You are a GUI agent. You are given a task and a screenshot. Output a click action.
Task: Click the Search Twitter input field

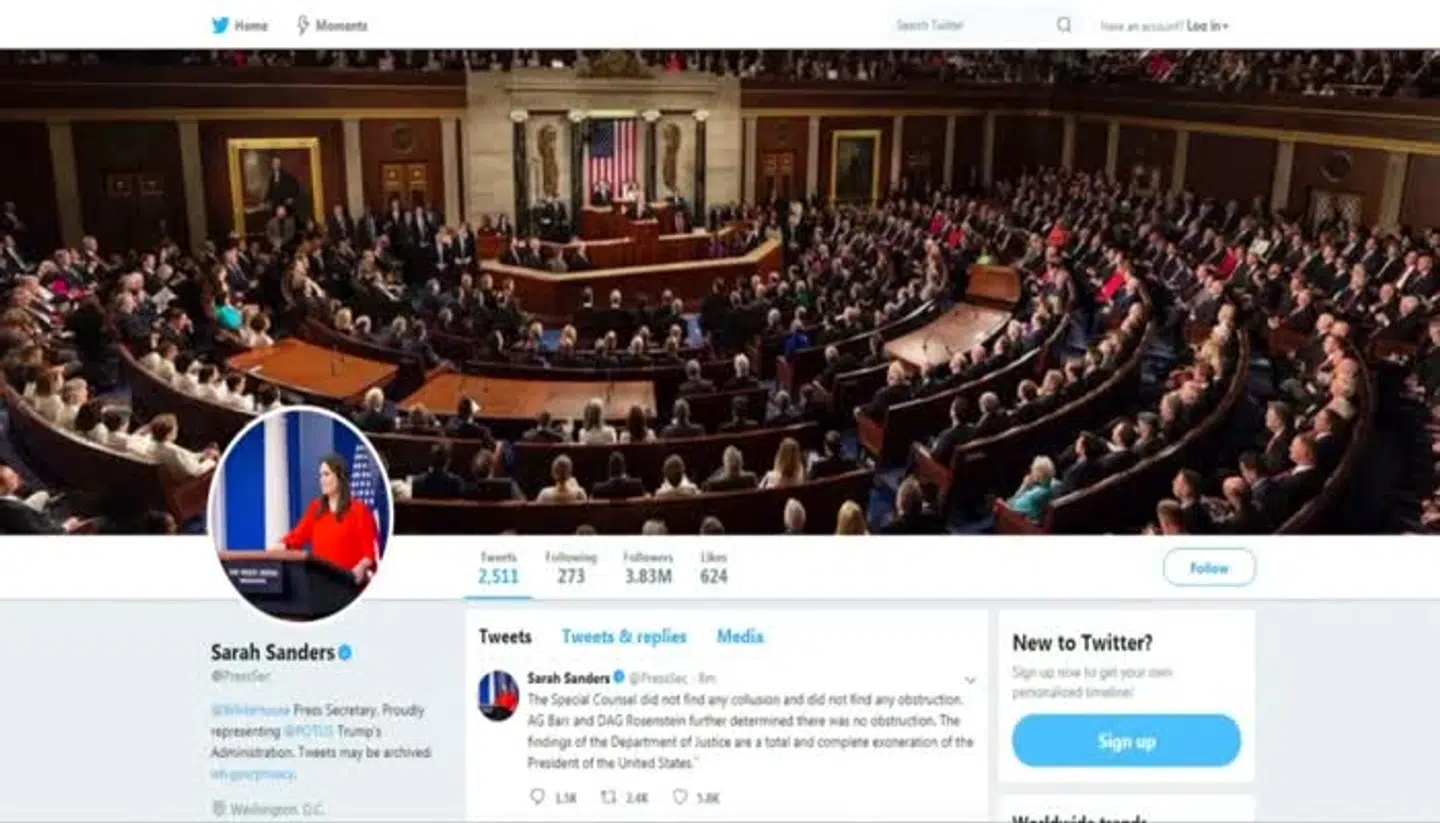click(970, 25)
